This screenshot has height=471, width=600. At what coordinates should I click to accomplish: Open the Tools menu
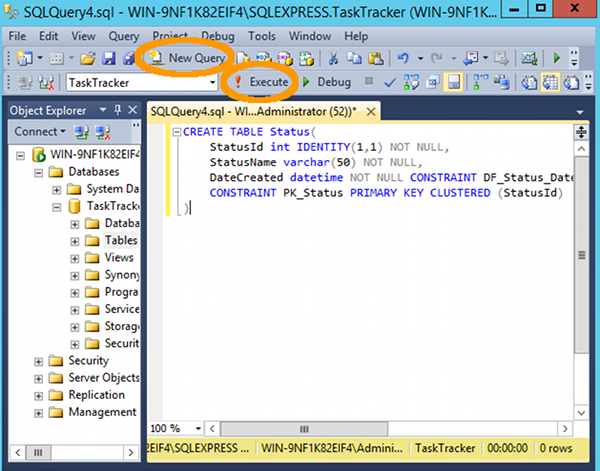click(262, 36)
